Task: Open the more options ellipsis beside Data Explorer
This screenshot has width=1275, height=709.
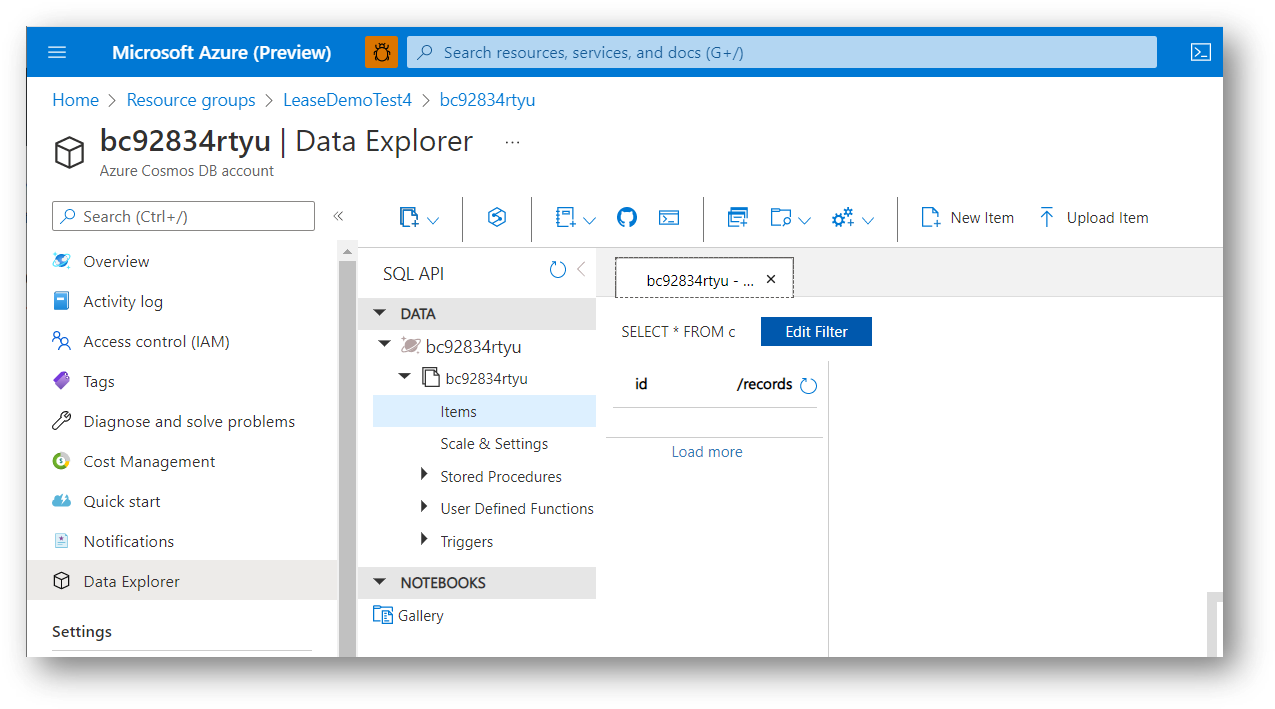Action: click(x=512, y=143)
